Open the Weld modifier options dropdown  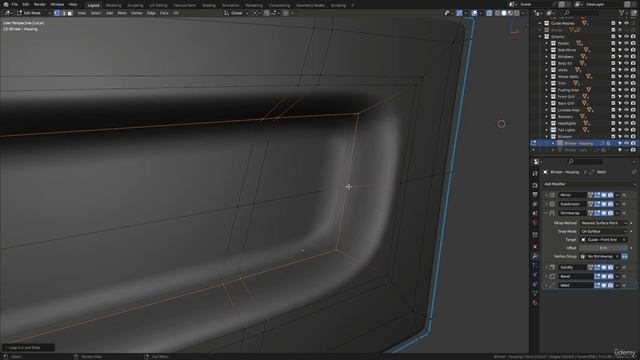pyautogui.click(x=617, y=285)
